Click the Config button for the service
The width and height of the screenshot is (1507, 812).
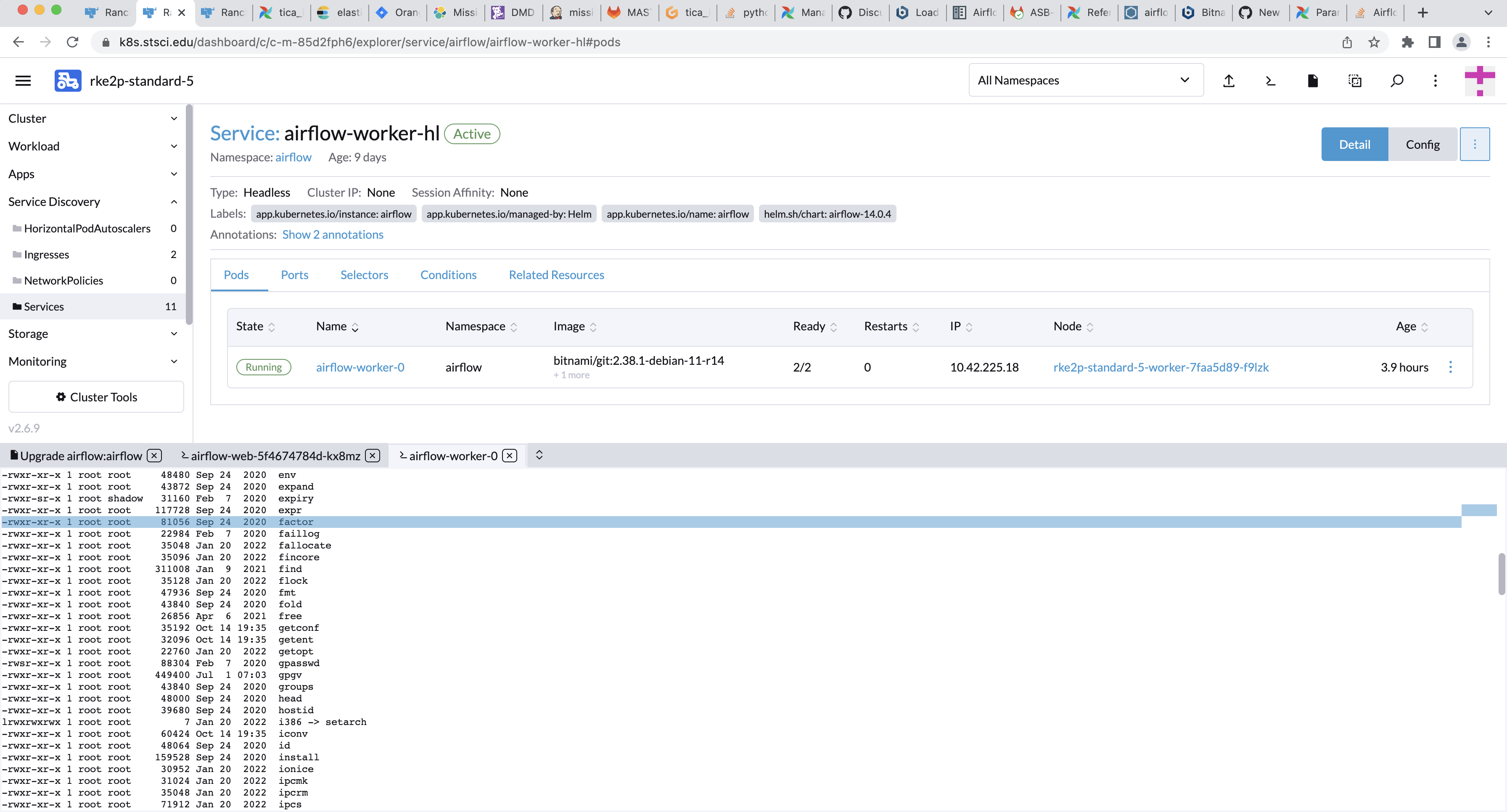click(x=1423, y=144)
